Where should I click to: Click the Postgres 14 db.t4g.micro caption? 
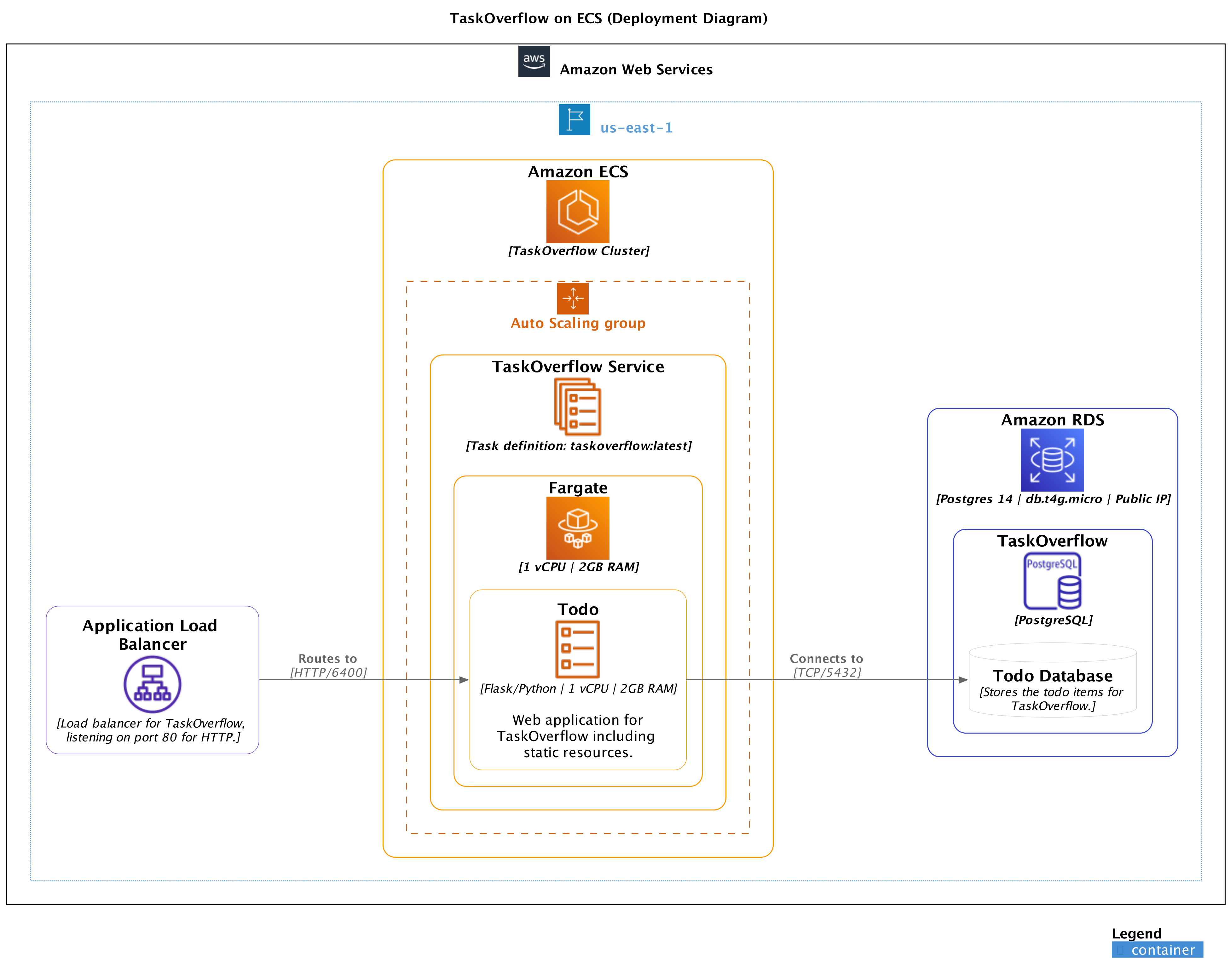point(1053,499)
